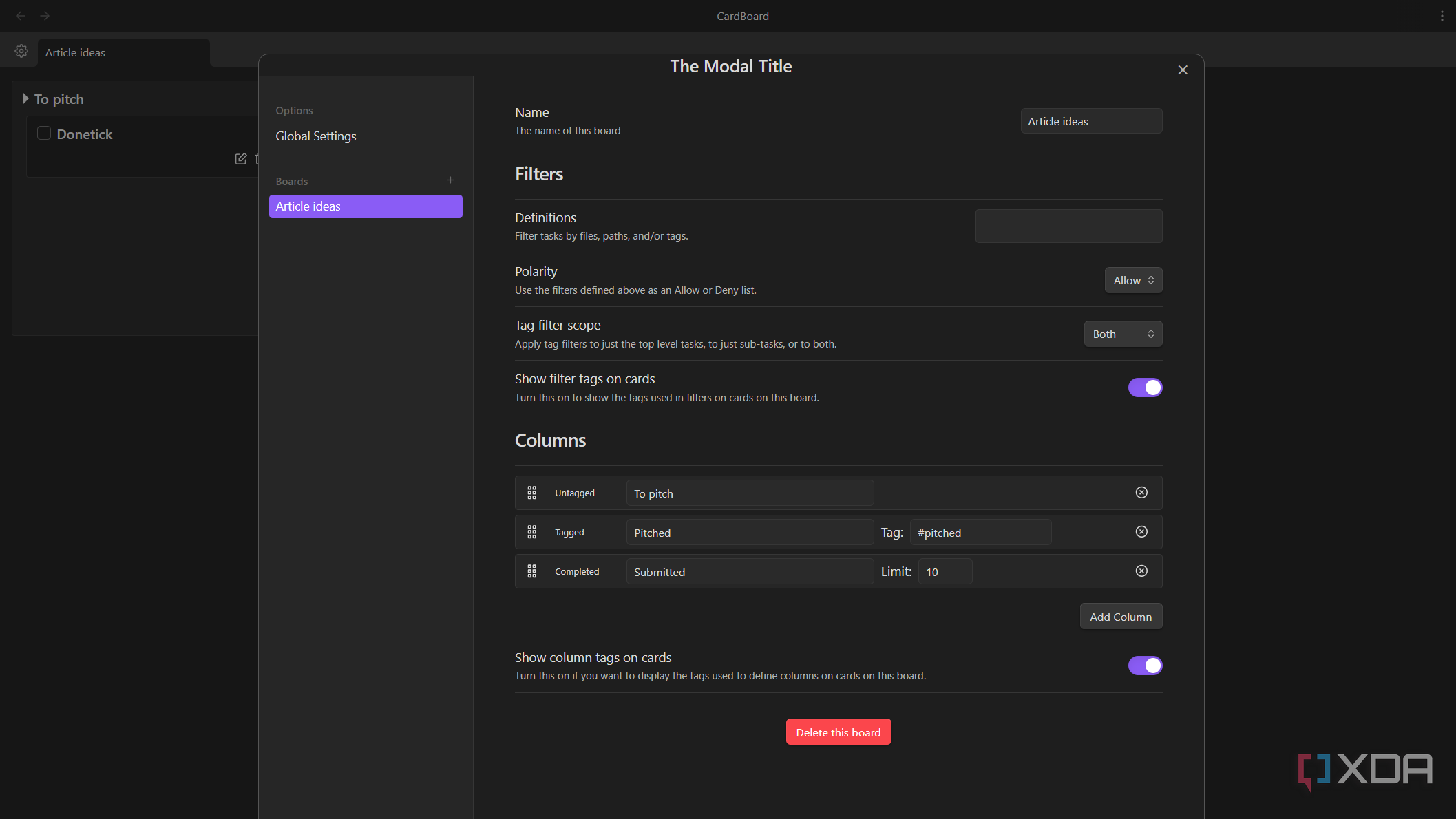Toggle Show filter tags on cards
1456x819 pixels.
(x=1145, y=387)
